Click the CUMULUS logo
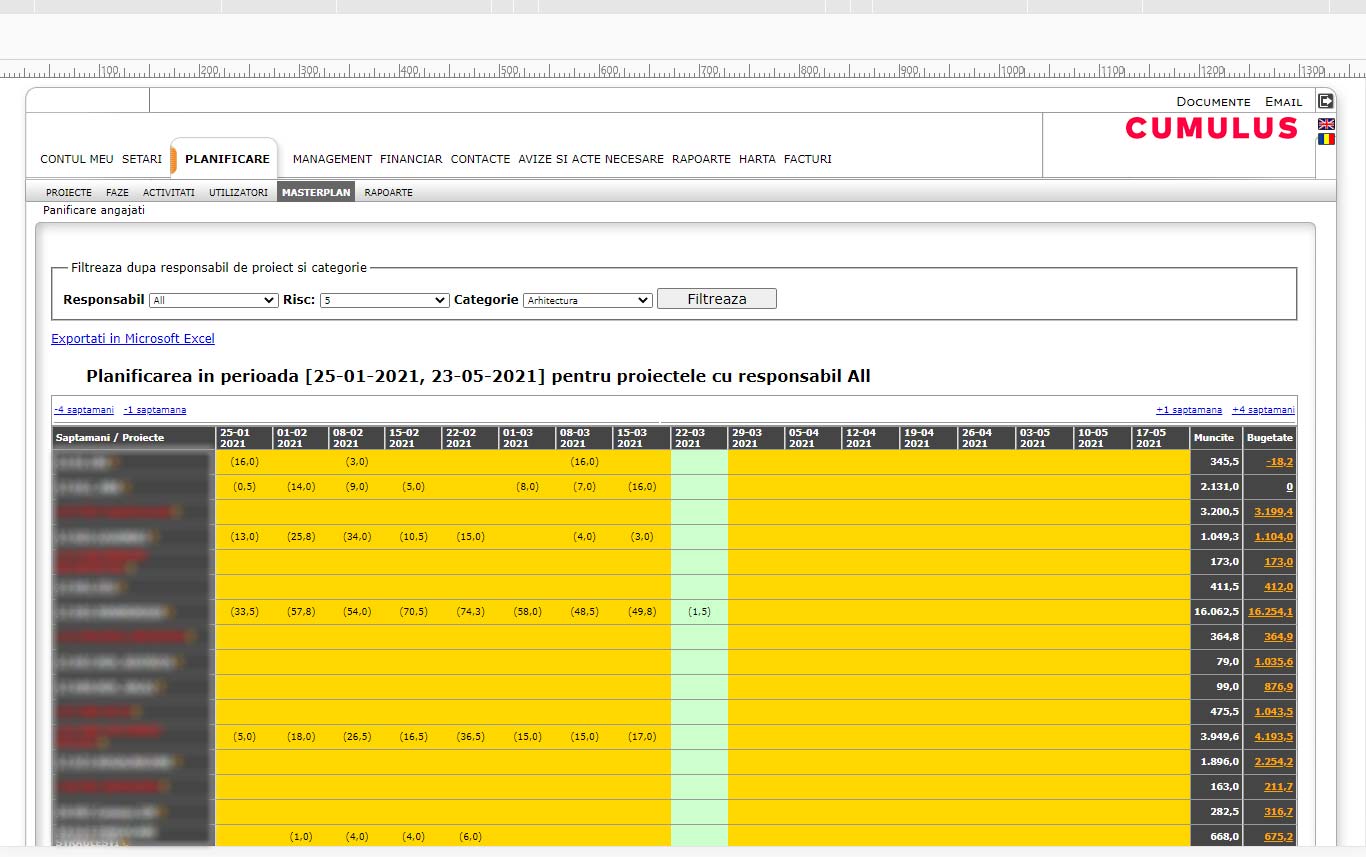 pyautogui.click(x=1211, y=128)
